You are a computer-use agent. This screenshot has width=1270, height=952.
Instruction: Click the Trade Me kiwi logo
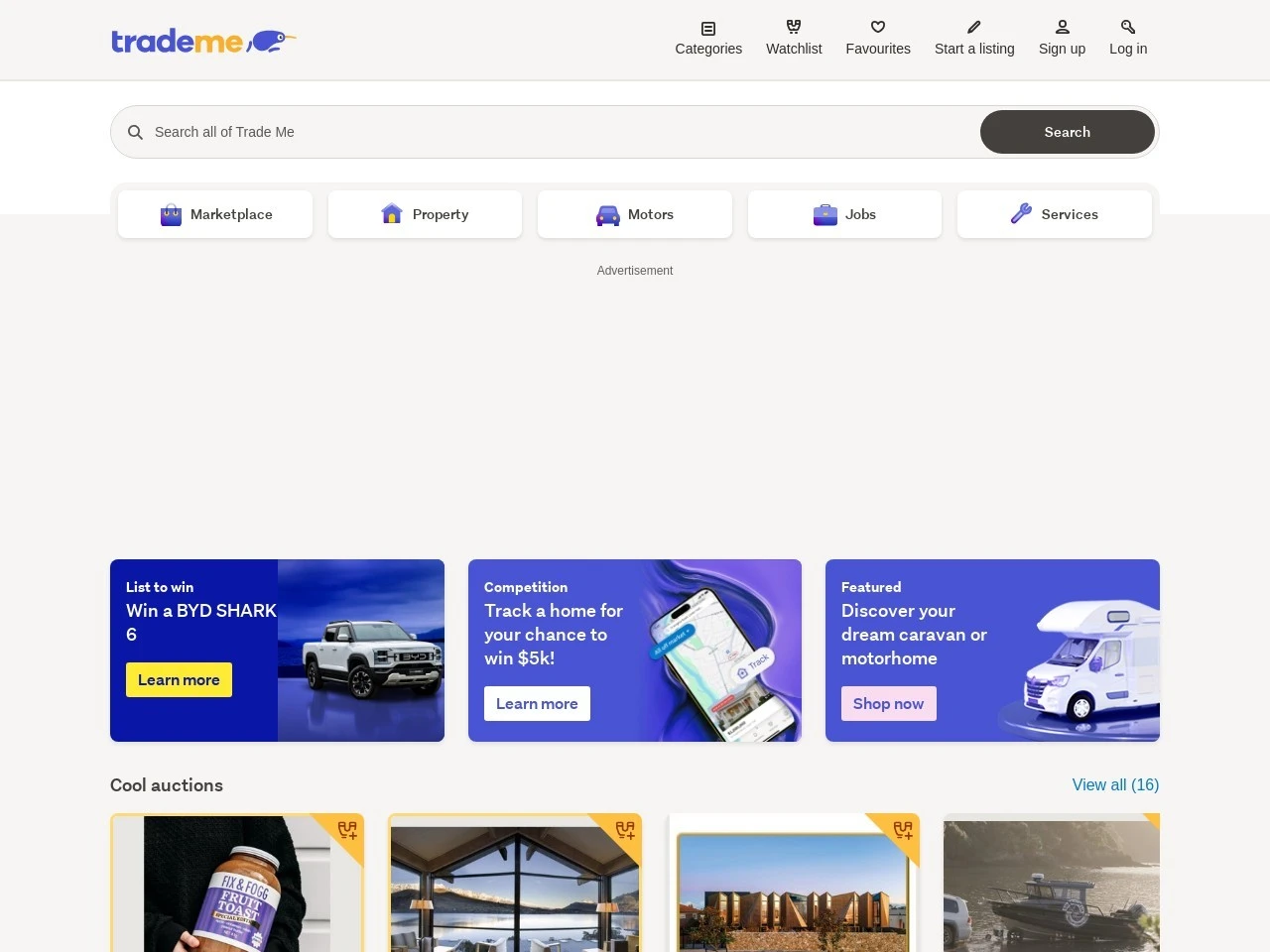click(203, 41)
